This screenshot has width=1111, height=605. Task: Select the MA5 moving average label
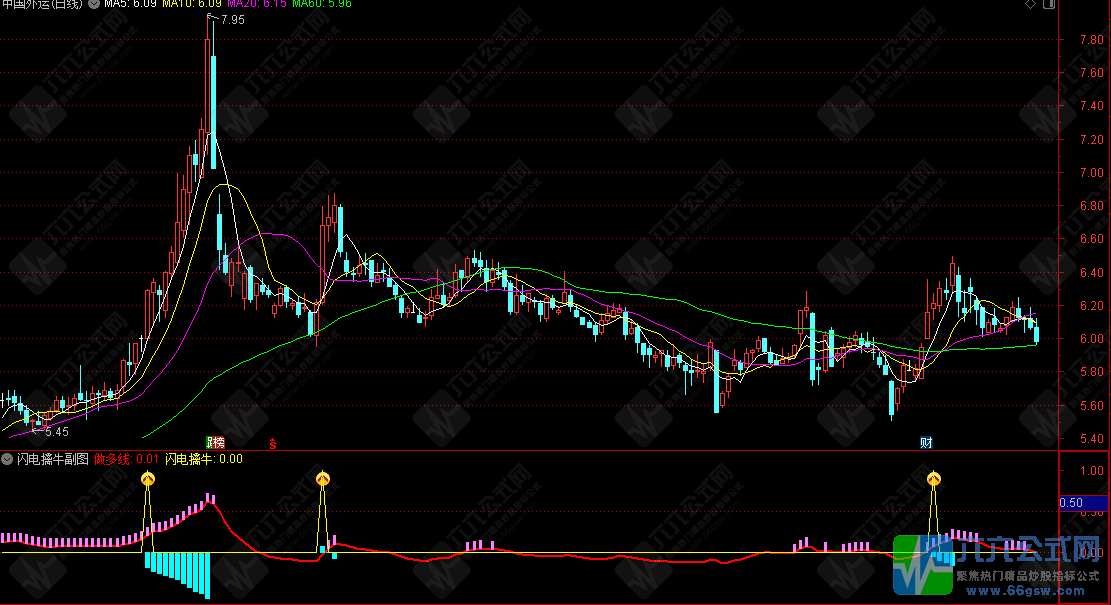pos(129,5)
